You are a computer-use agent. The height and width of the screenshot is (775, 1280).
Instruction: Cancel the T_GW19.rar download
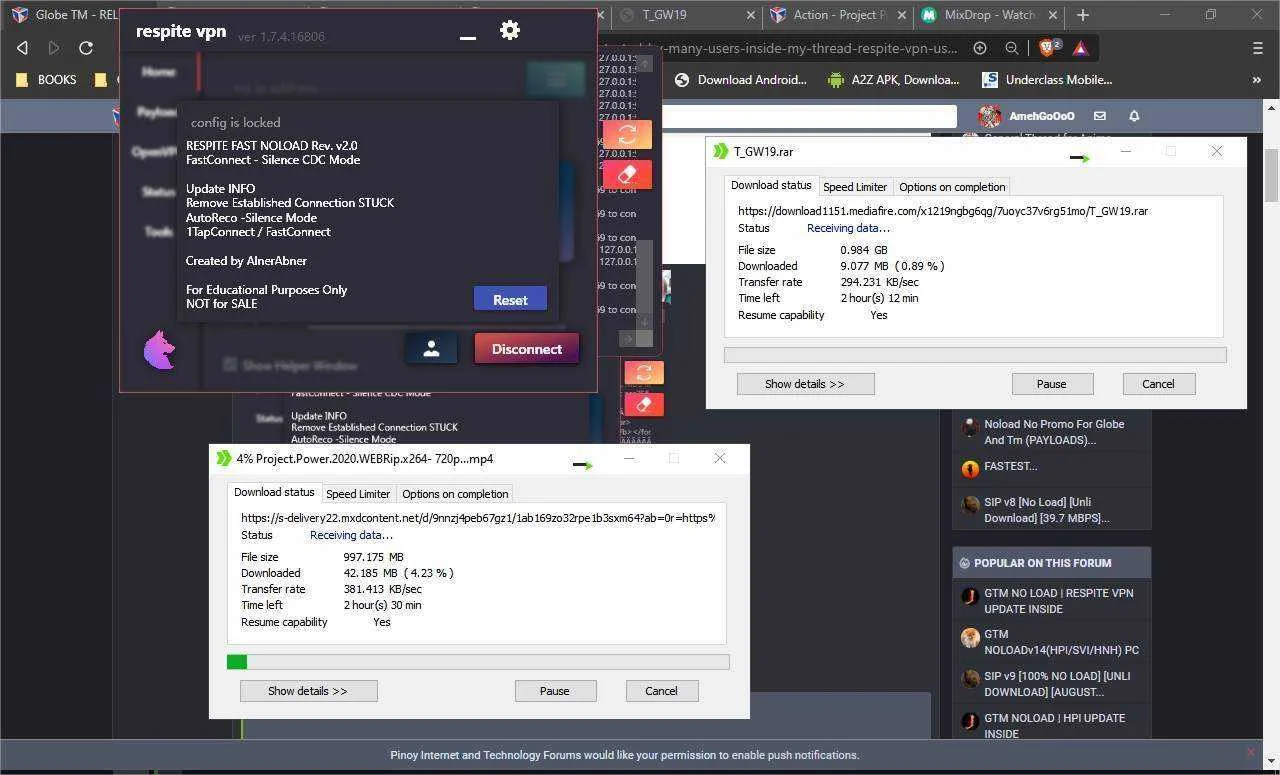tap(1158, 384)
